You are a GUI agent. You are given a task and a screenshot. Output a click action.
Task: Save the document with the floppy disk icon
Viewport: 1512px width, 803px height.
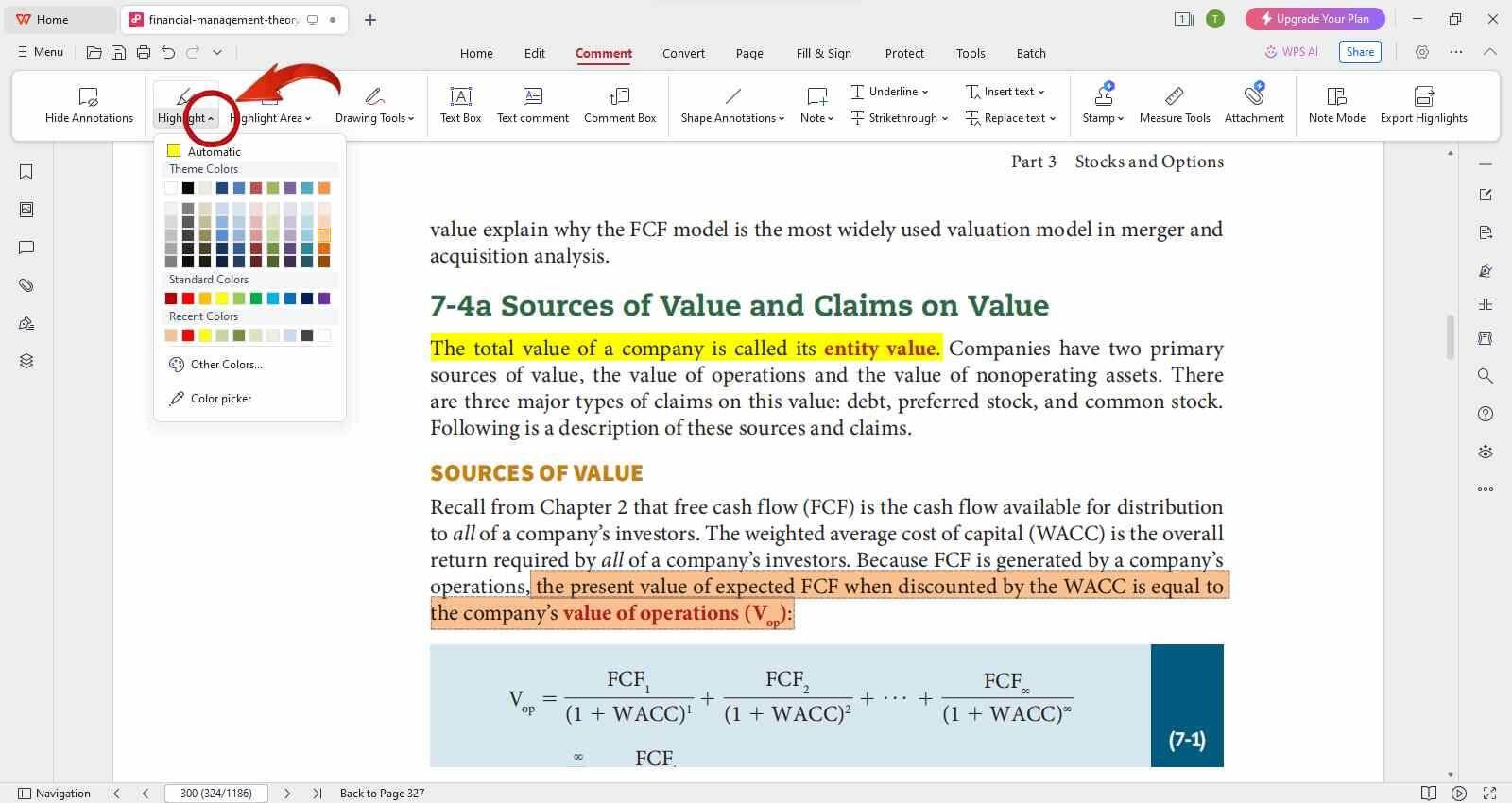click(118, 53)
